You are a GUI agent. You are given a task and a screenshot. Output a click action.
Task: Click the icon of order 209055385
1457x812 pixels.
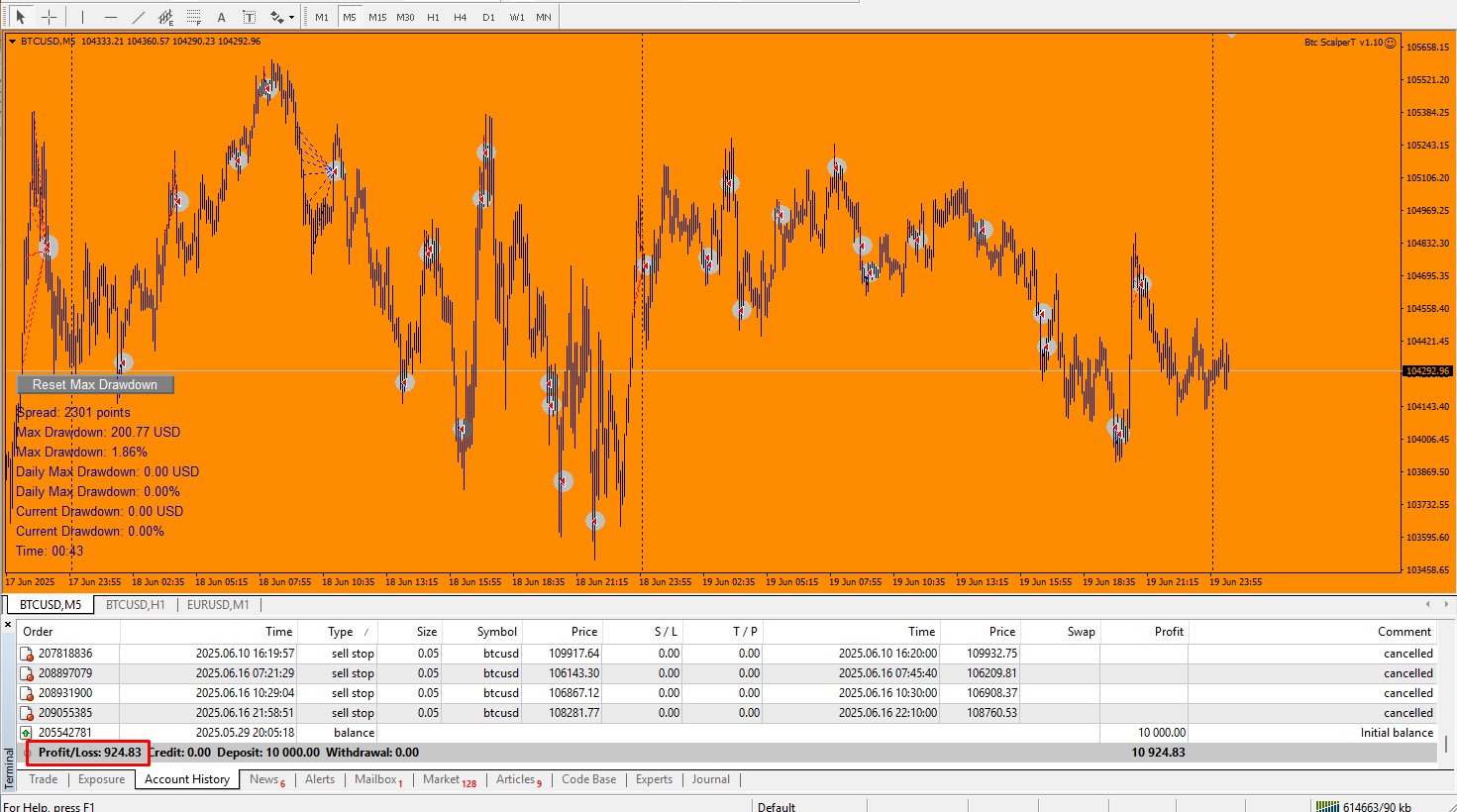point(27,713)
